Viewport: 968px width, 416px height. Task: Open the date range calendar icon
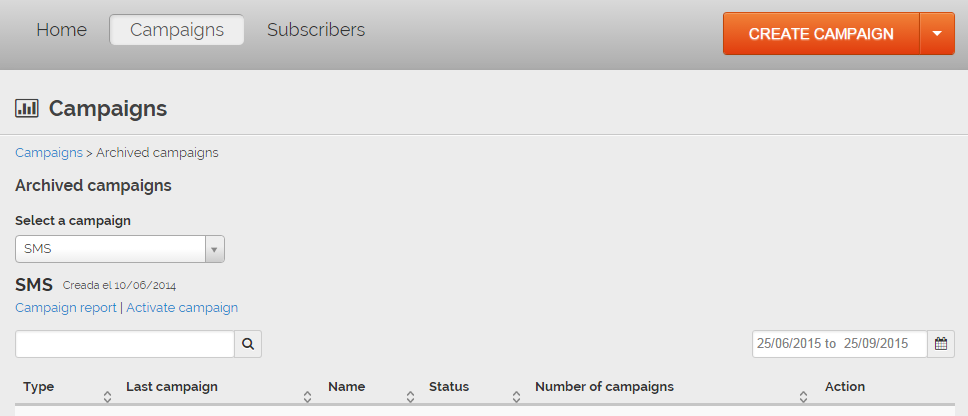coord(941,344)
